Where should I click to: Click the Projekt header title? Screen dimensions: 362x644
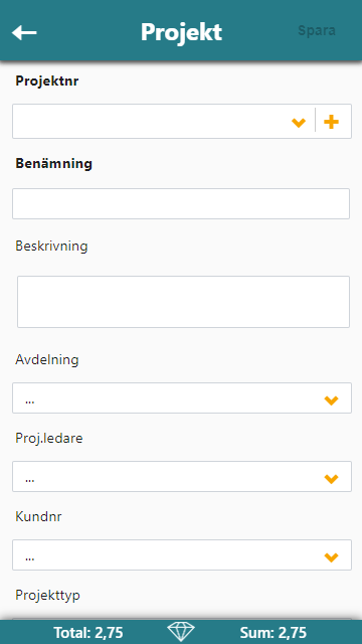181,32
